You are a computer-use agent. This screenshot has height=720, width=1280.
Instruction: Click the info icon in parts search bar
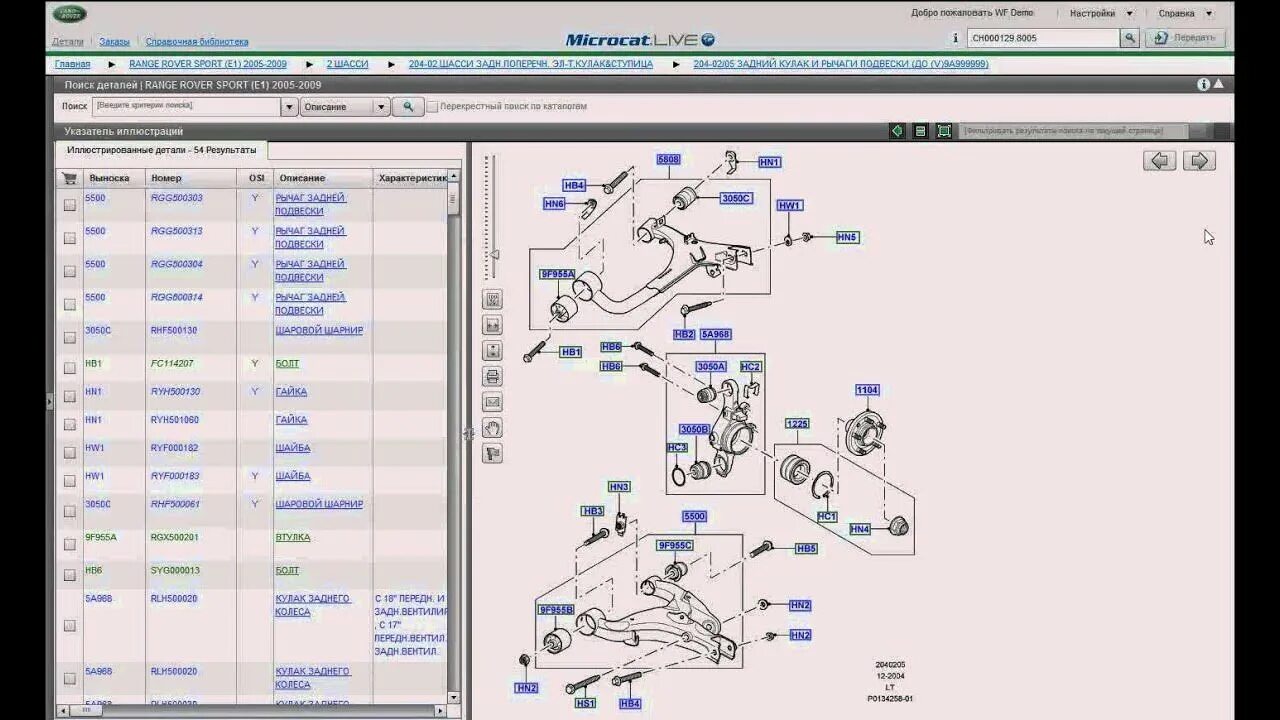click(x=1204, y=85)
